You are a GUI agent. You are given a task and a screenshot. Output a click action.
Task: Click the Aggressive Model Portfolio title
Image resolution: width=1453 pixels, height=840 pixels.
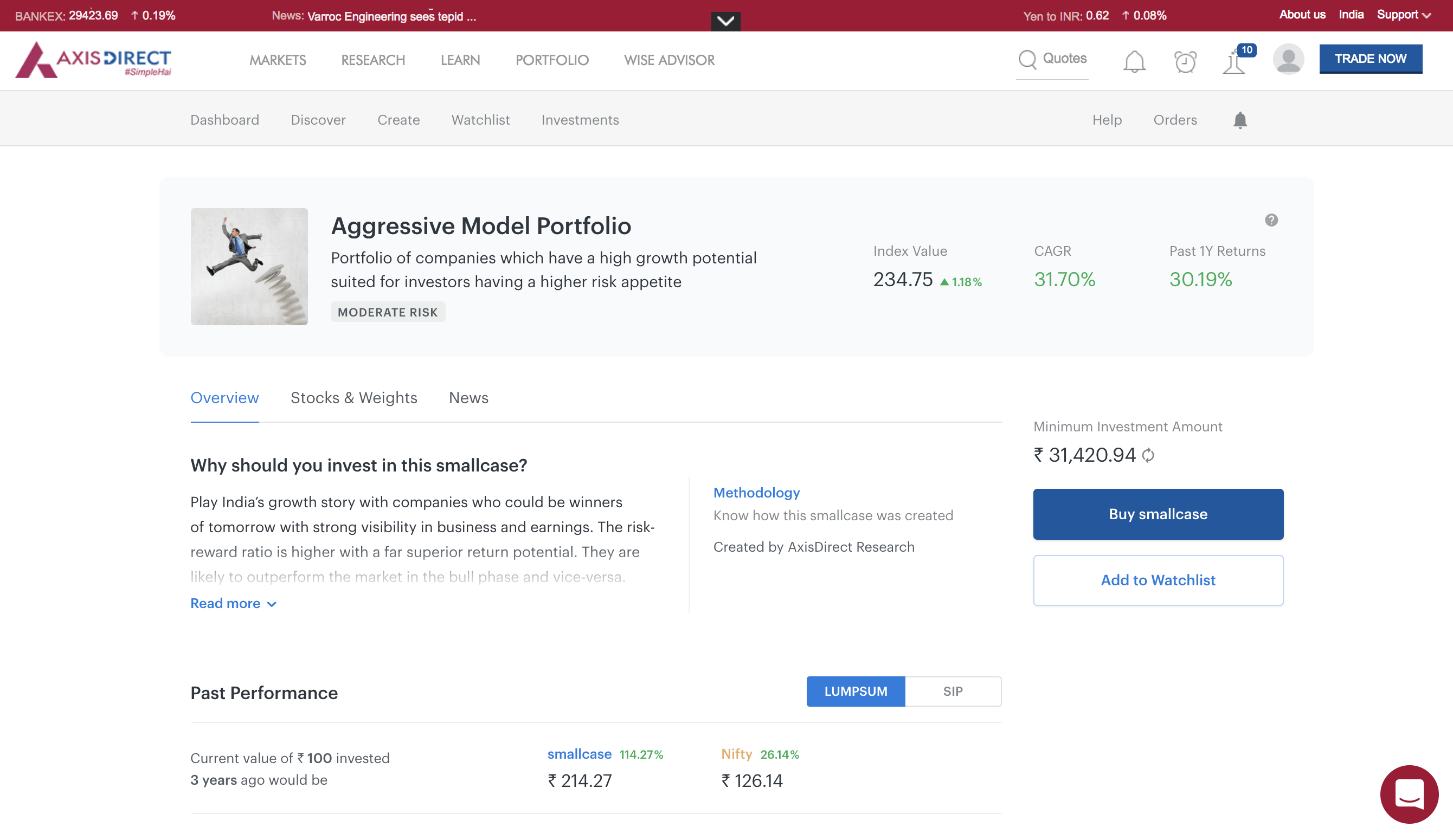481,226
